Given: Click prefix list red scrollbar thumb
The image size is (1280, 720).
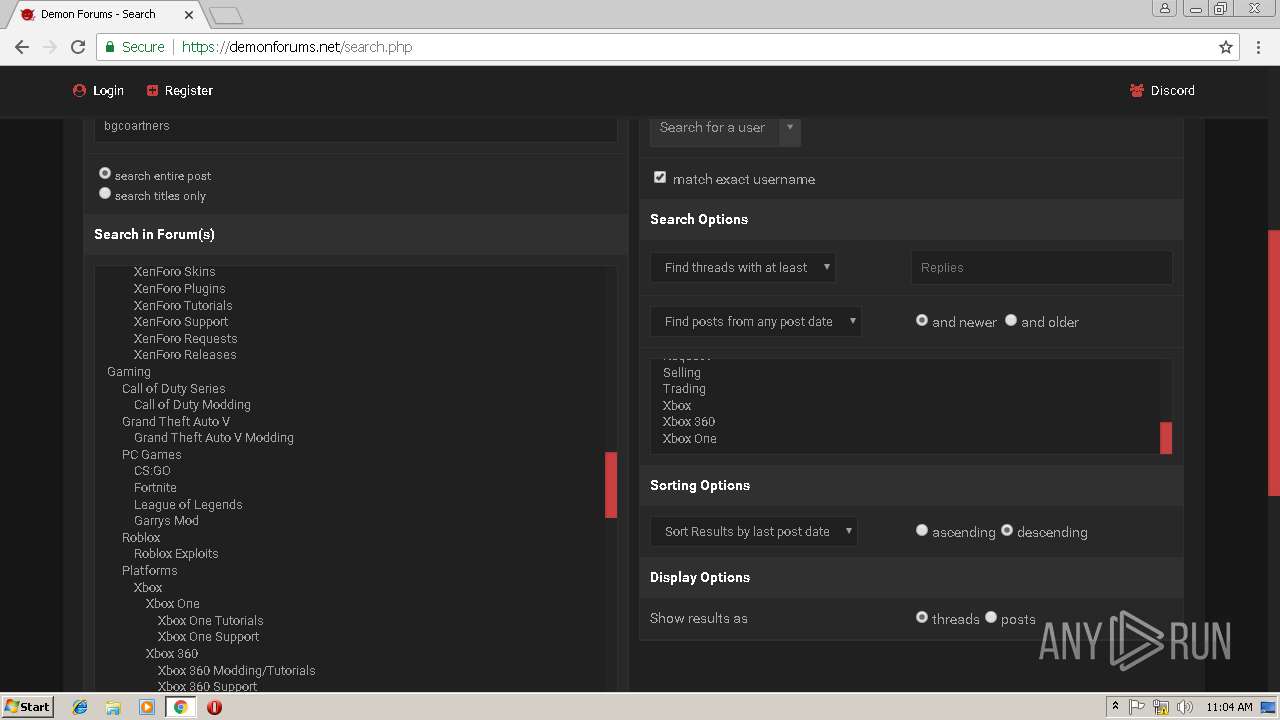Looking at the screenshot, I should coord(1166,438).
